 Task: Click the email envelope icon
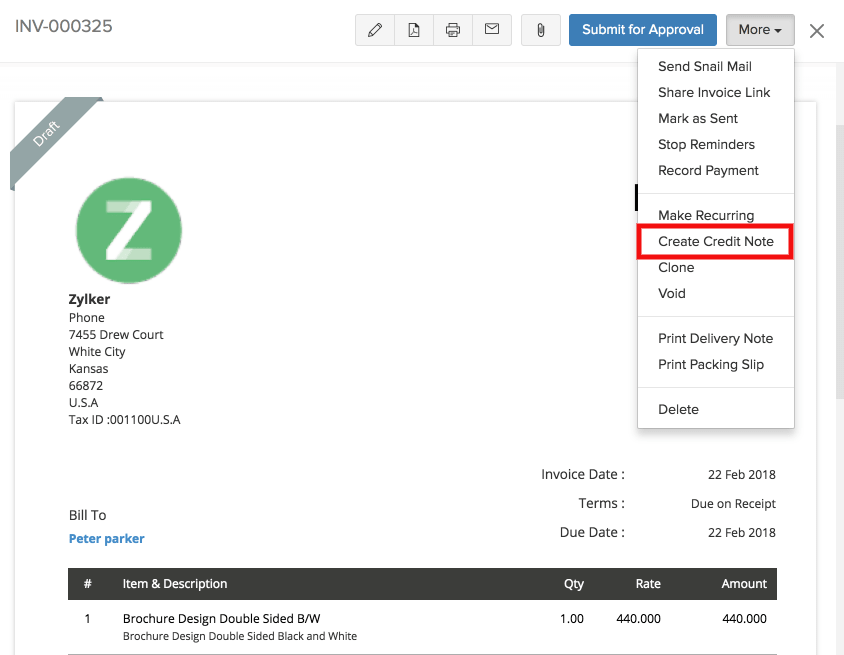(492, 30)
